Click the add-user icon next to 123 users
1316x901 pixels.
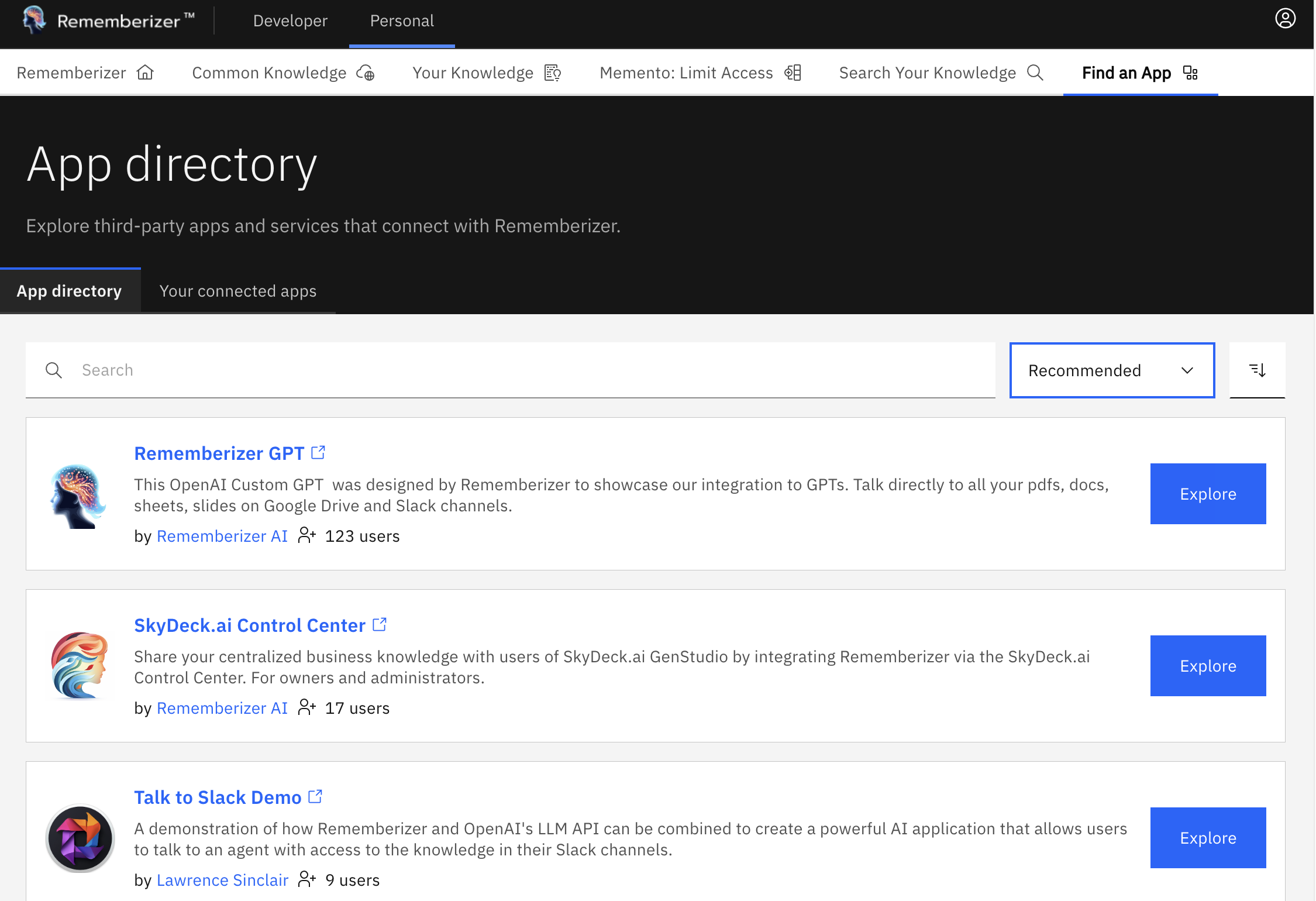(306, 535)
